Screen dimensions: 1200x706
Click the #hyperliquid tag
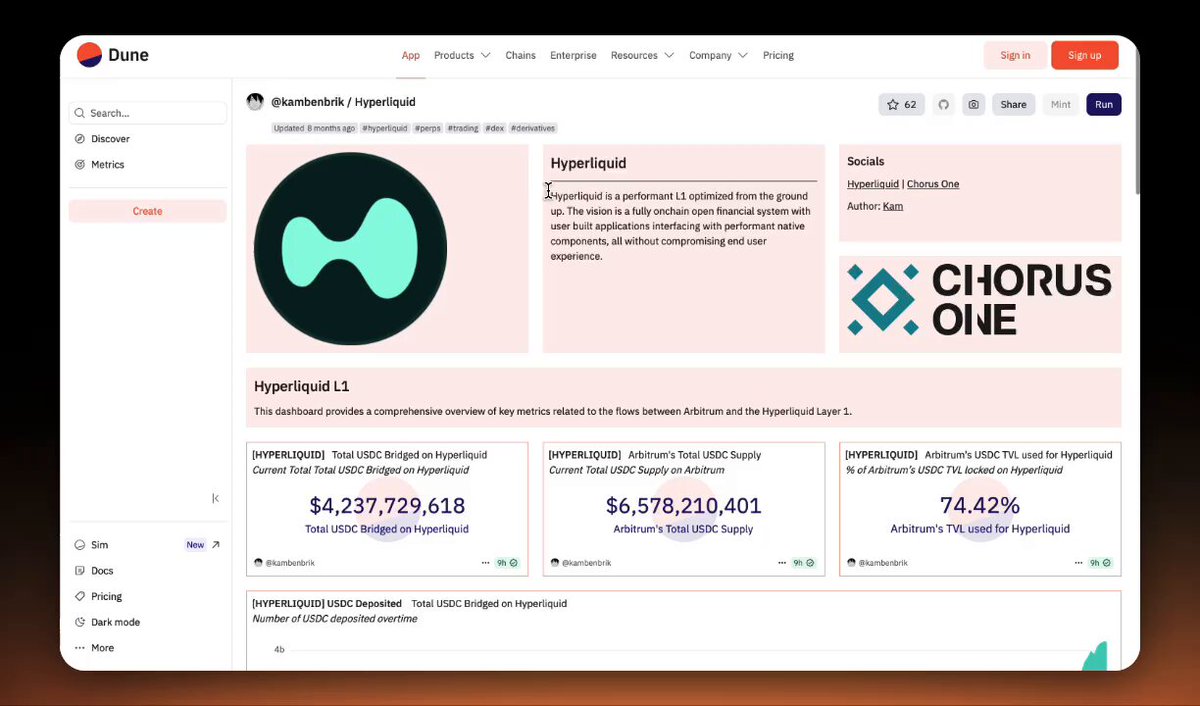click(385, 128)
